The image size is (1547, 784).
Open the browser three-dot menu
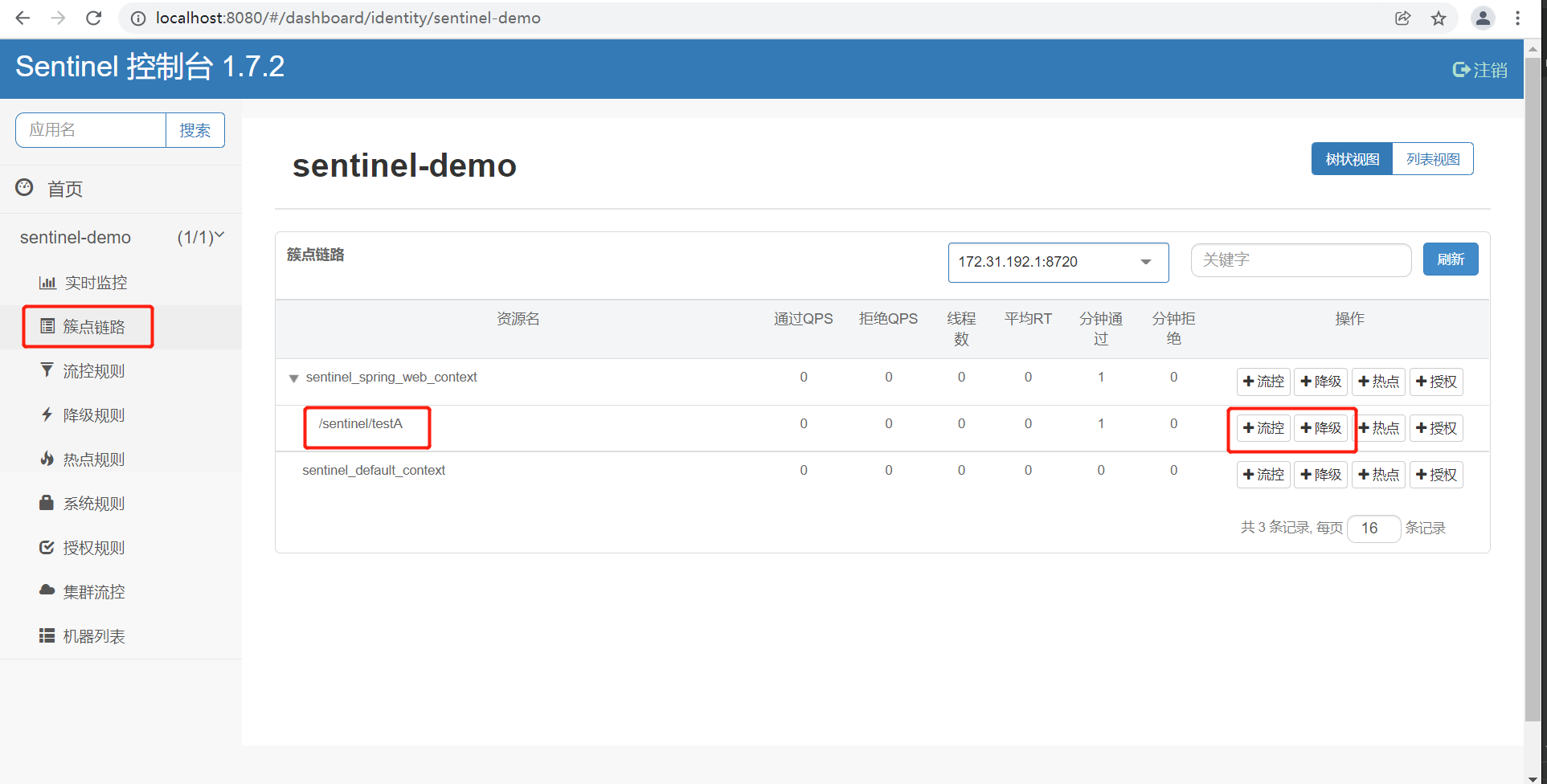coord(1517,18)
